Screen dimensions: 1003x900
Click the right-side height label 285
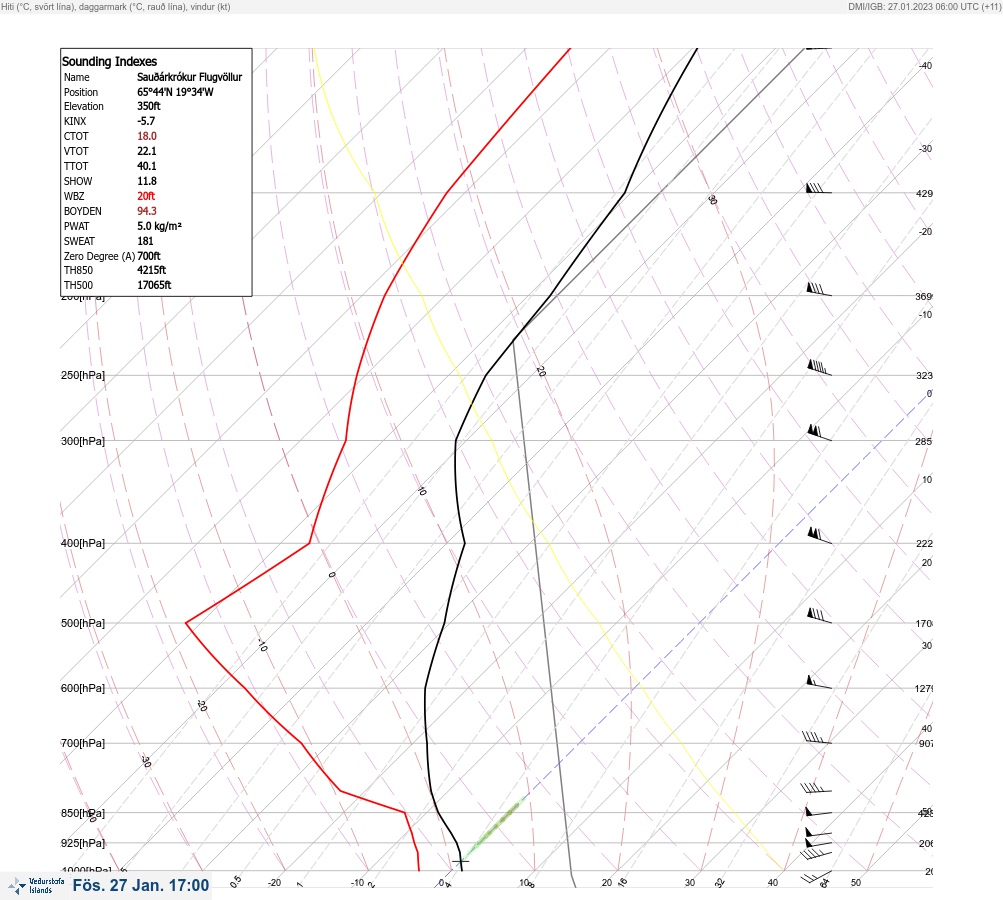pos(924,441)
